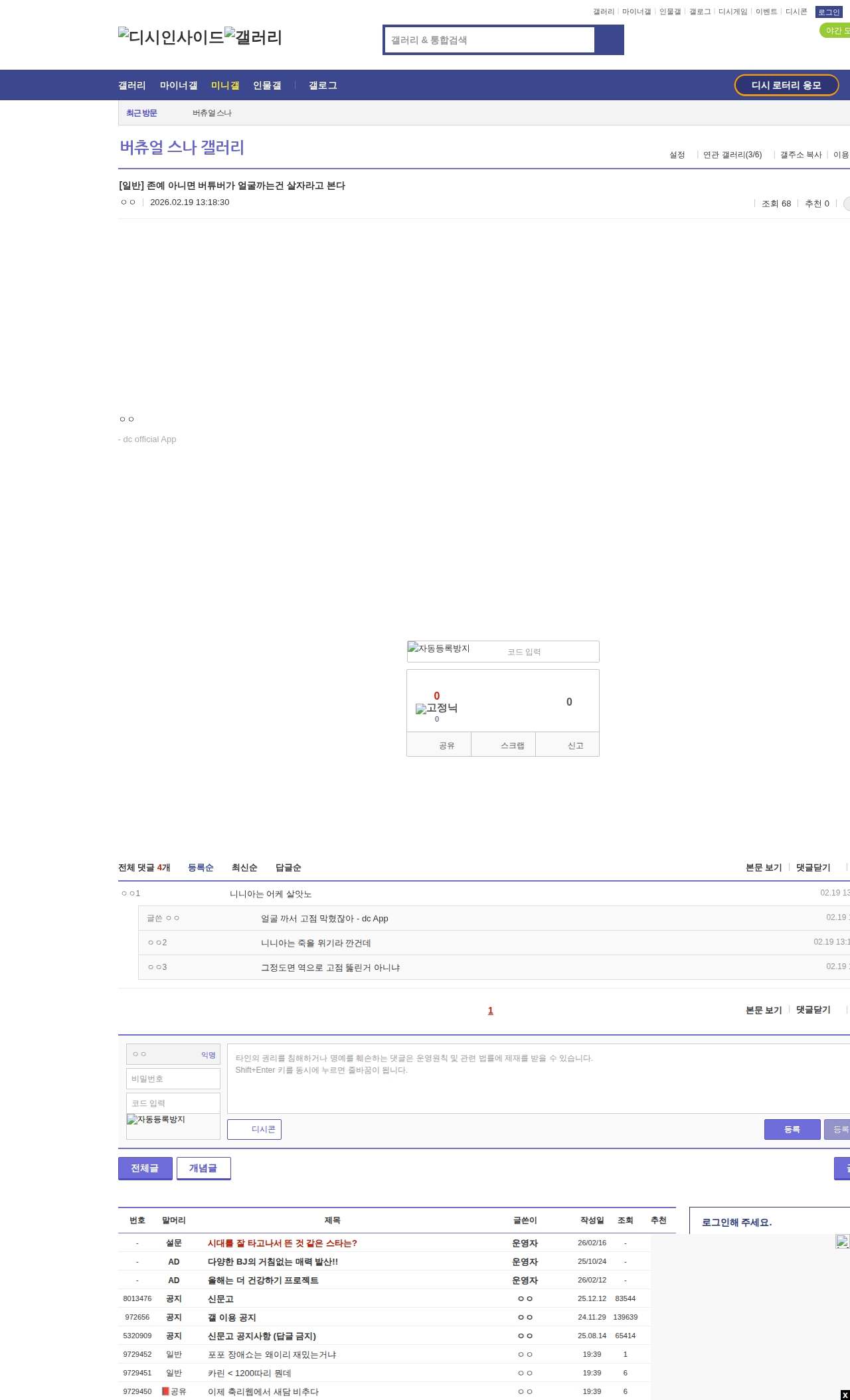Sort comments by 답글순
The width and height of the screenshot is (850, 1400).
click(288, 868)
